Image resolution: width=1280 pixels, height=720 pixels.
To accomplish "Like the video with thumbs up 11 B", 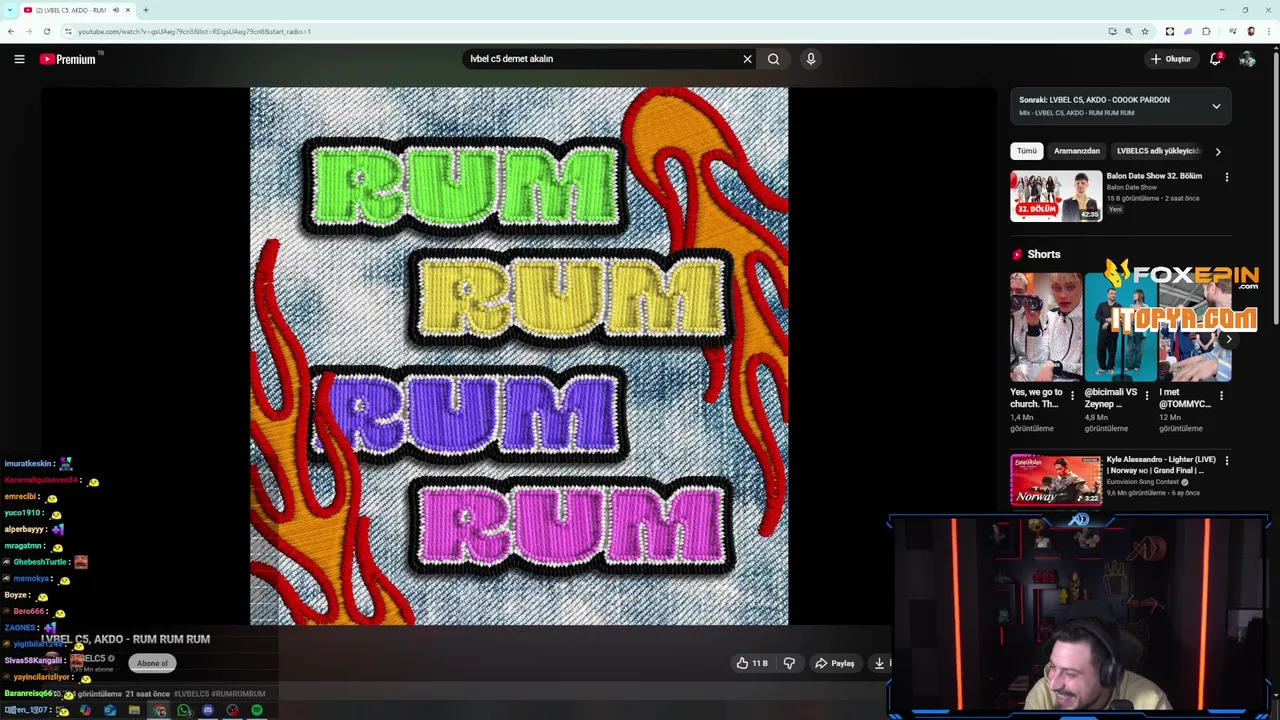I will (x=752, y=663).
